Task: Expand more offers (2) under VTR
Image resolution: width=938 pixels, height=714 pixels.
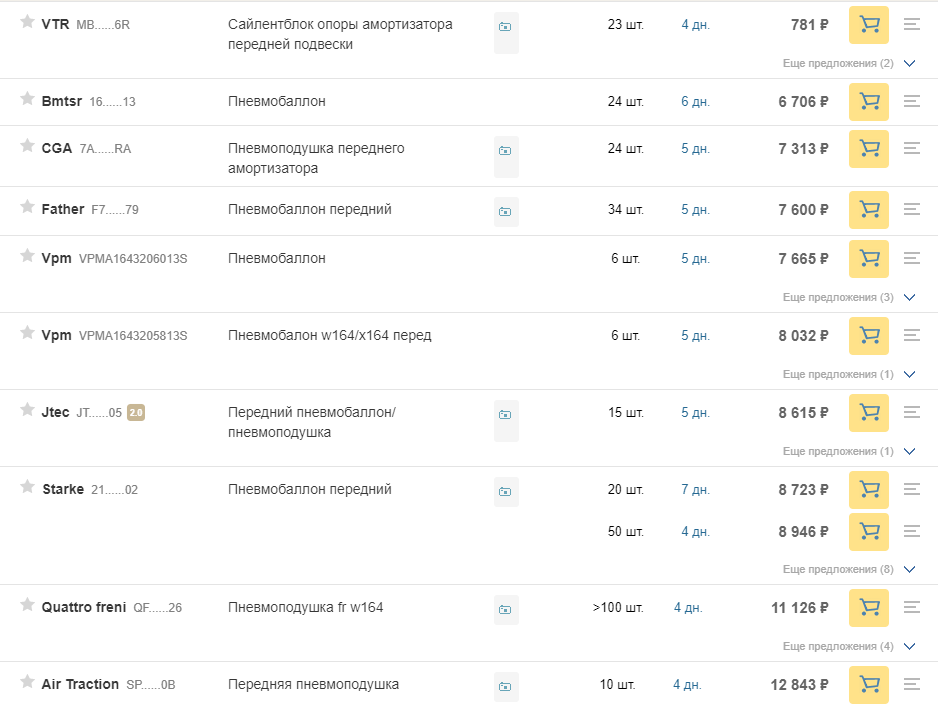Action: [849, 63]
